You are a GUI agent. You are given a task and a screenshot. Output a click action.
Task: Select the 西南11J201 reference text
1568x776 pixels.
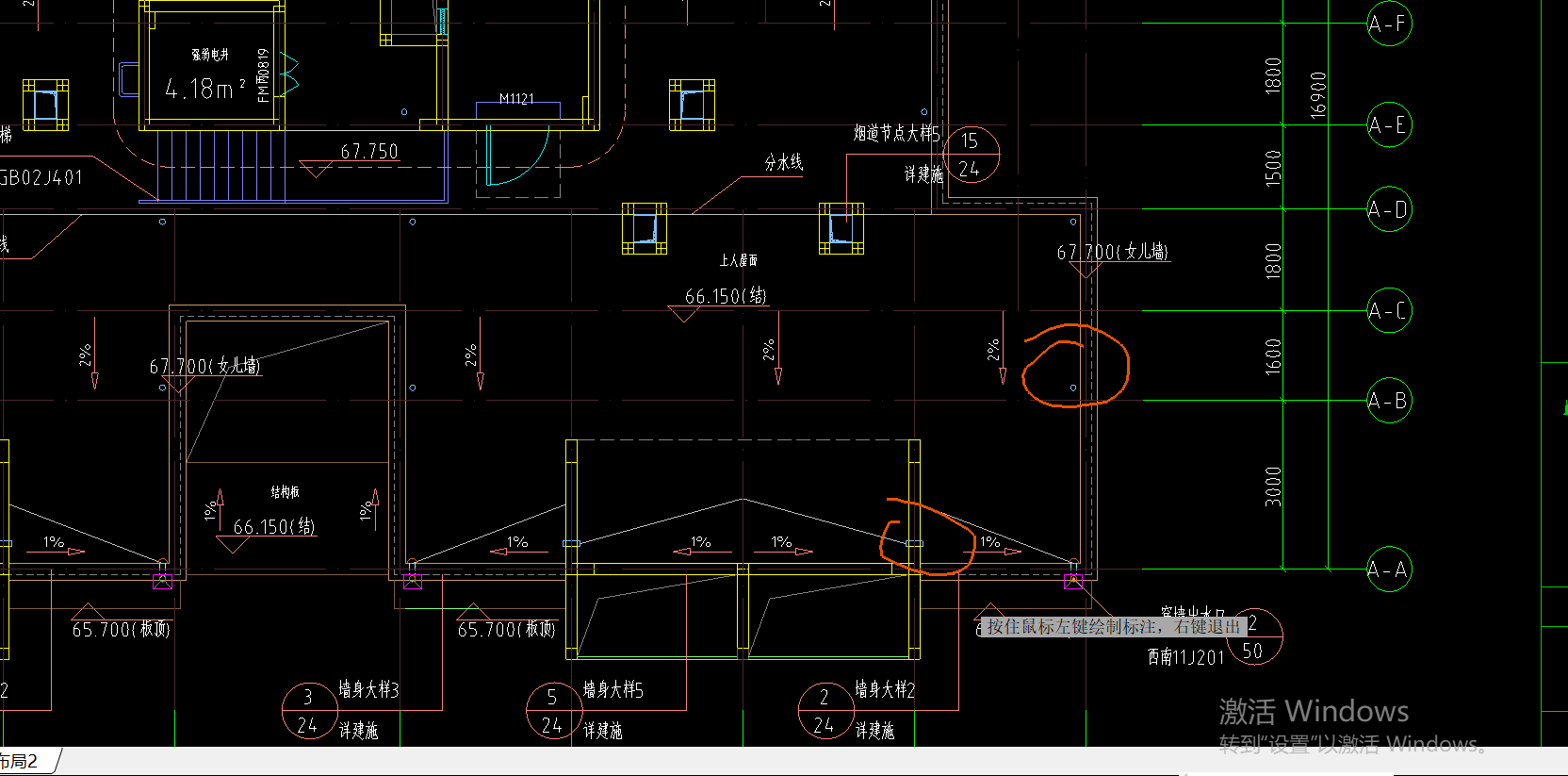click(1185, 656)
